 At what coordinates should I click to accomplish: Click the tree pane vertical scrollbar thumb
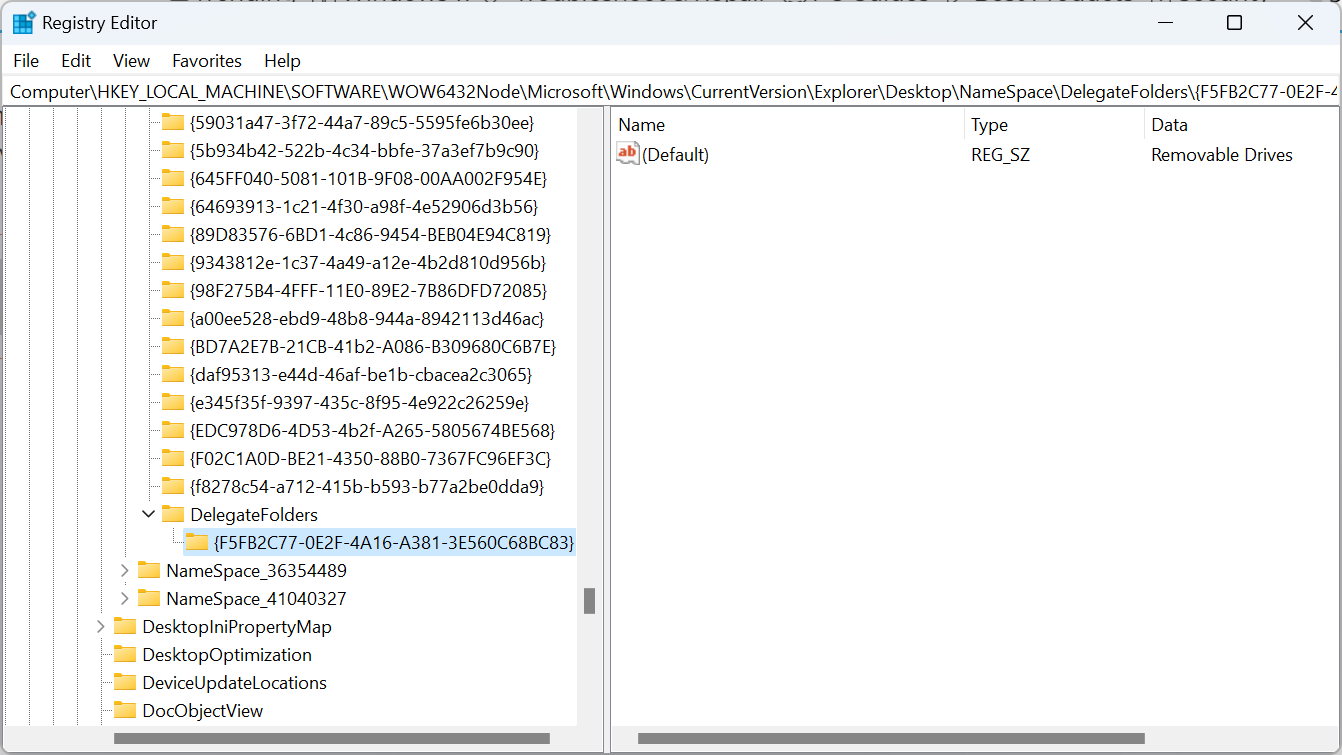590,601
